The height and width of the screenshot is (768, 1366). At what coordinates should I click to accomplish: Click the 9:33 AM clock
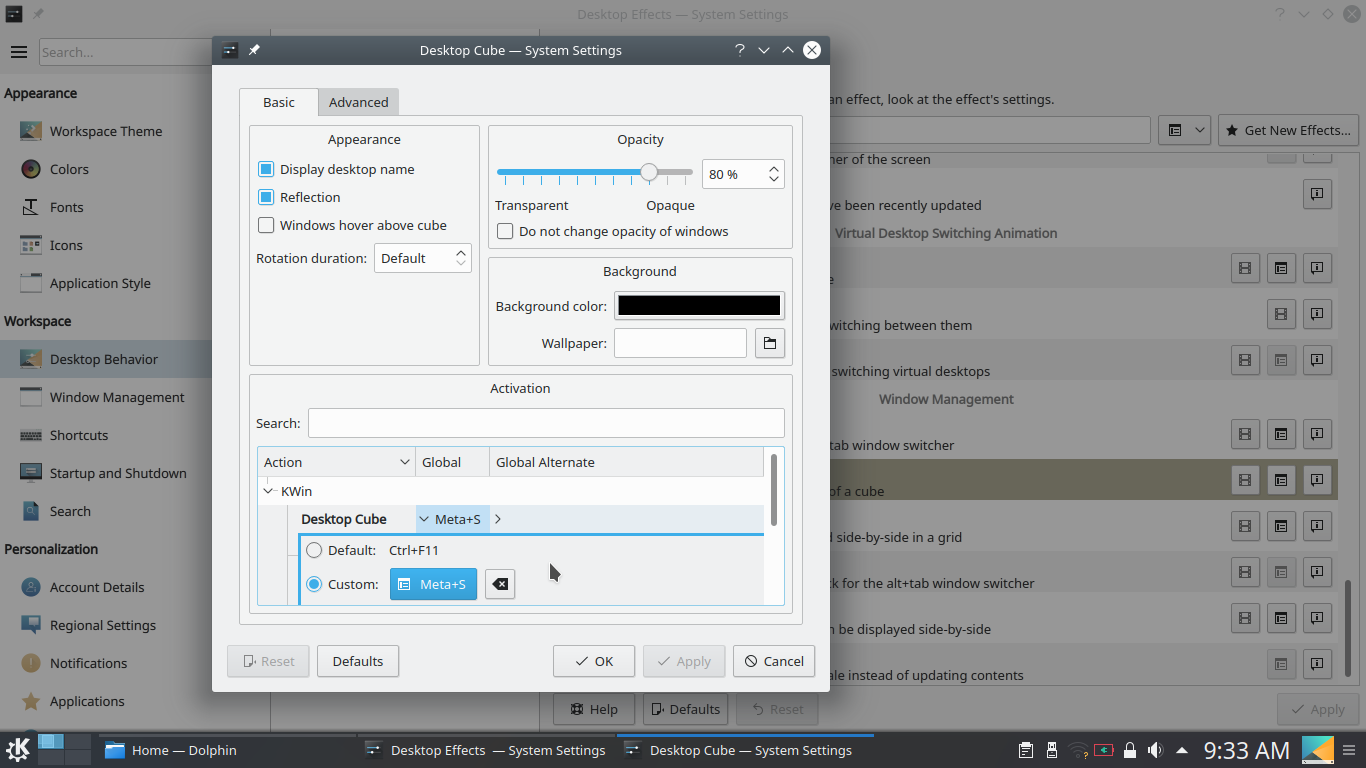pos(1246,750)
